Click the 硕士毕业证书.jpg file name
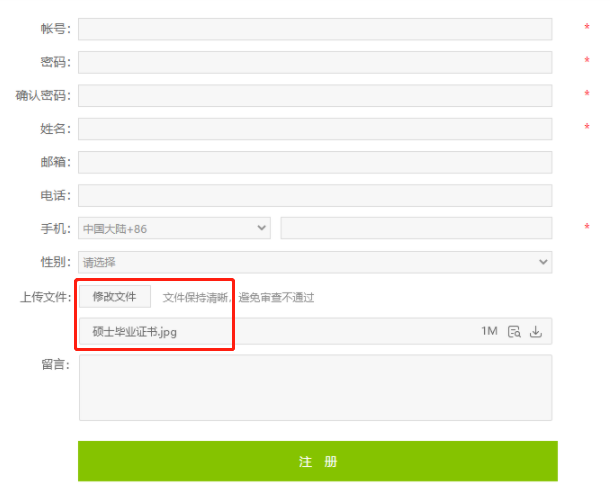 coord(135,332)
